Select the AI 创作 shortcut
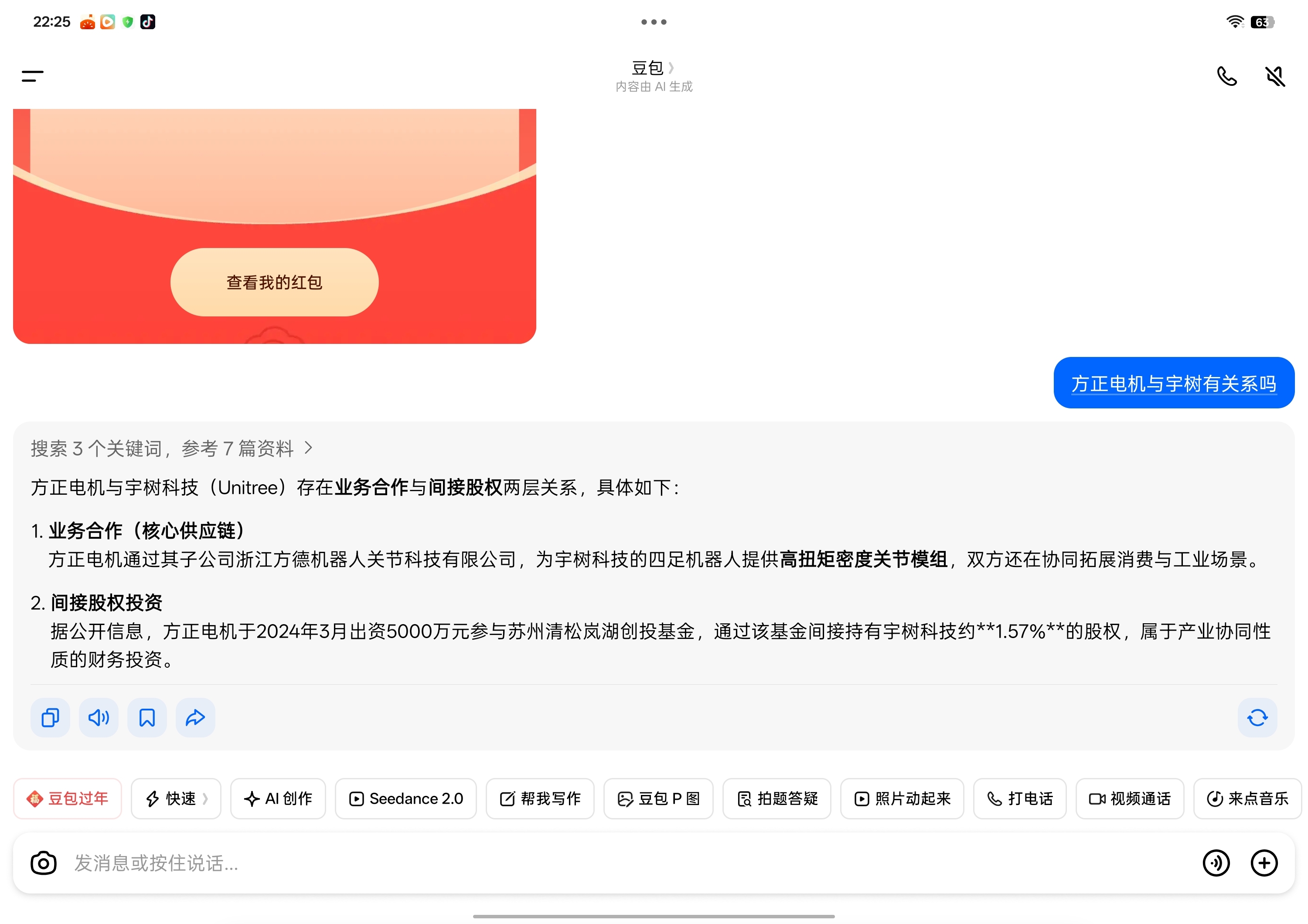Screen dimensions: 1308x924 [x=278, y=799]
